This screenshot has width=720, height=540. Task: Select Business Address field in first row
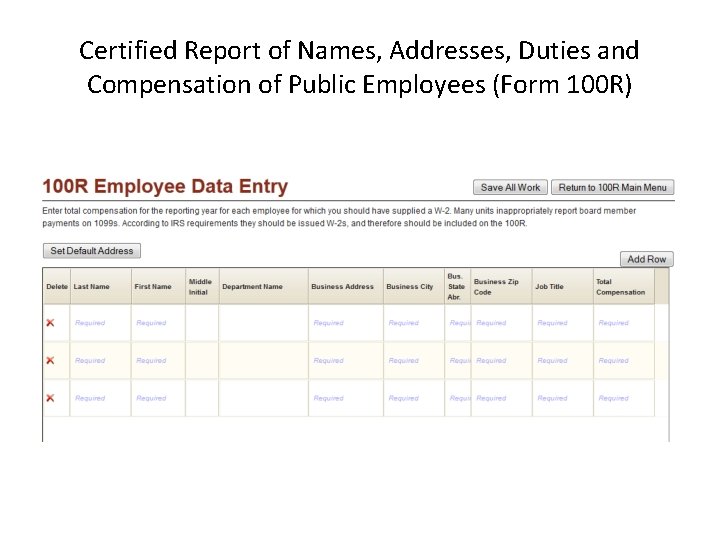[x=346, y=323]
